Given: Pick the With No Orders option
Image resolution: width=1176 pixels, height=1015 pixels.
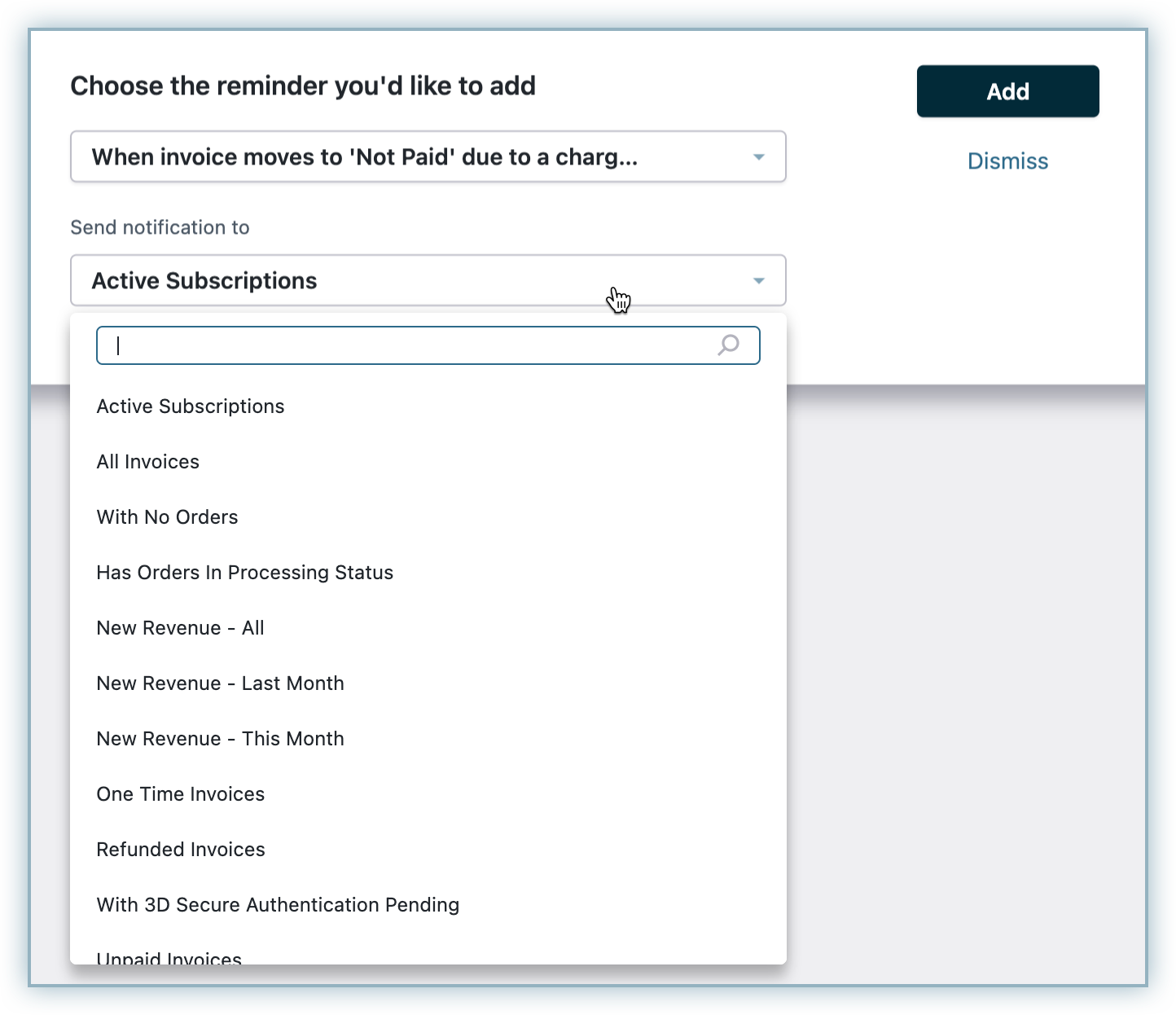Looking at the screenshot, I should tap(167, 517).
